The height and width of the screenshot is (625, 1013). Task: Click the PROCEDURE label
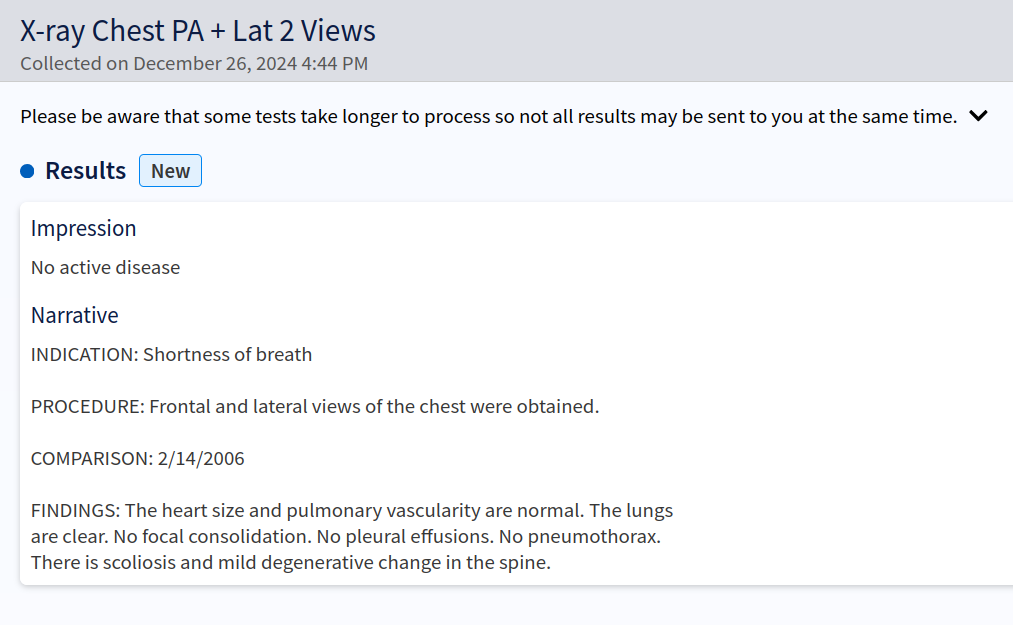[87, 406]
